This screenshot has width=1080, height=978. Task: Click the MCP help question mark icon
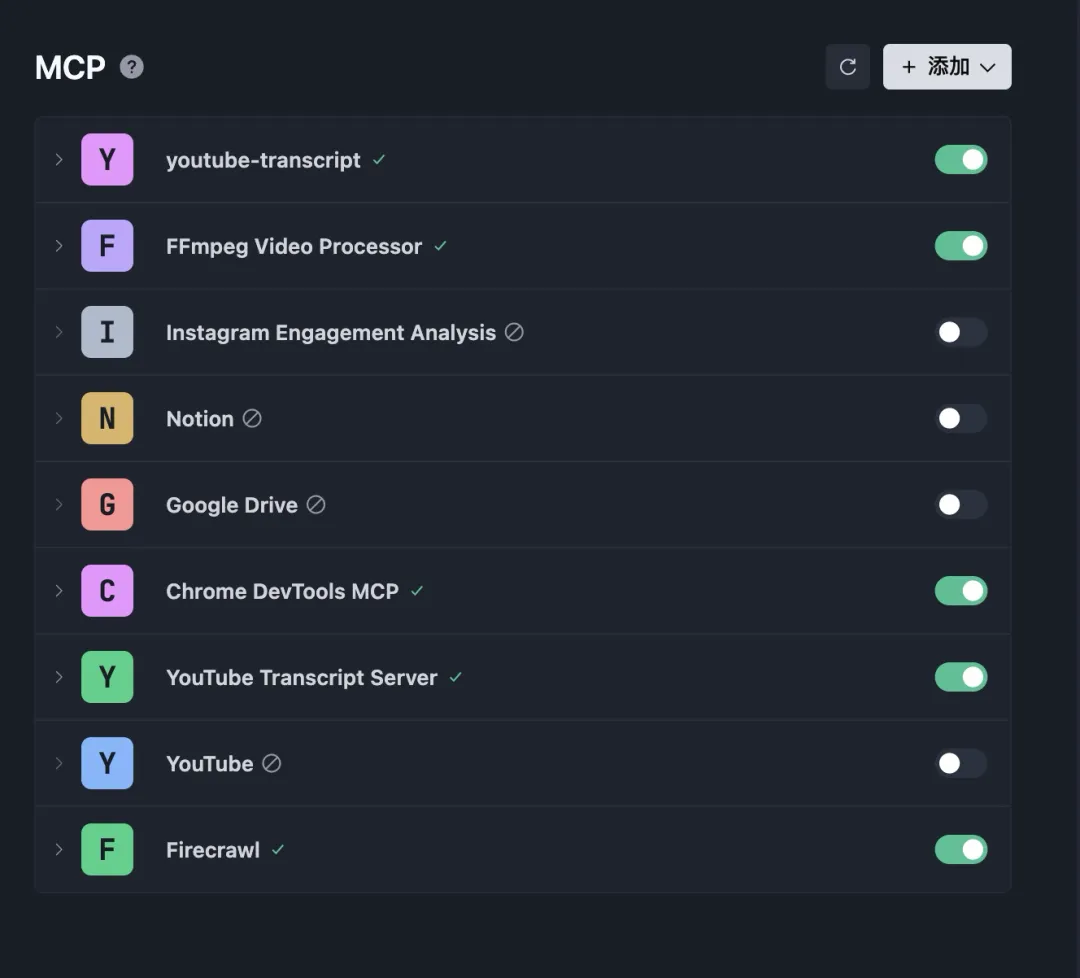132,67
